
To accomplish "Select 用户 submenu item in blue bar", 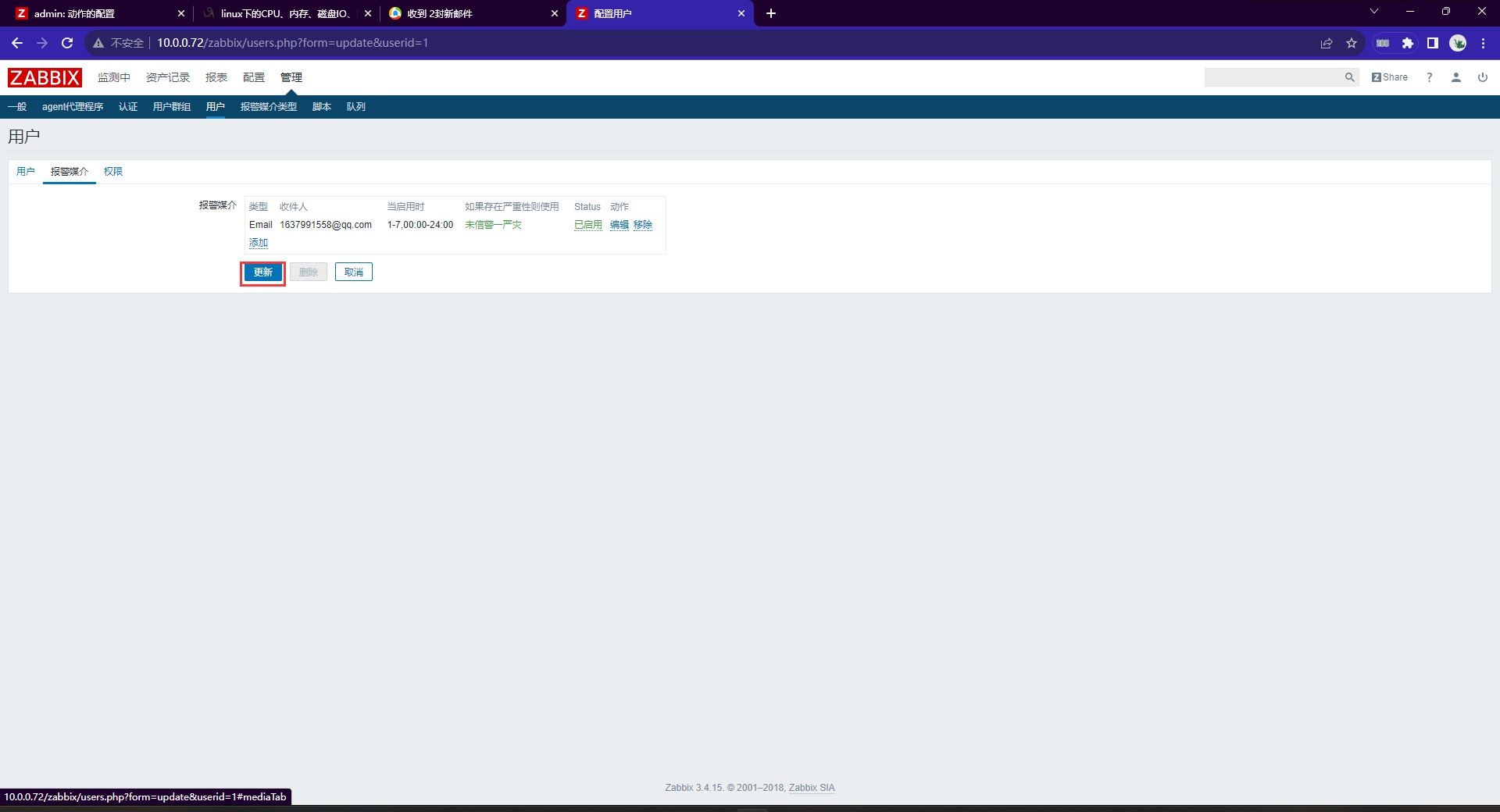I will pos(216,107).
